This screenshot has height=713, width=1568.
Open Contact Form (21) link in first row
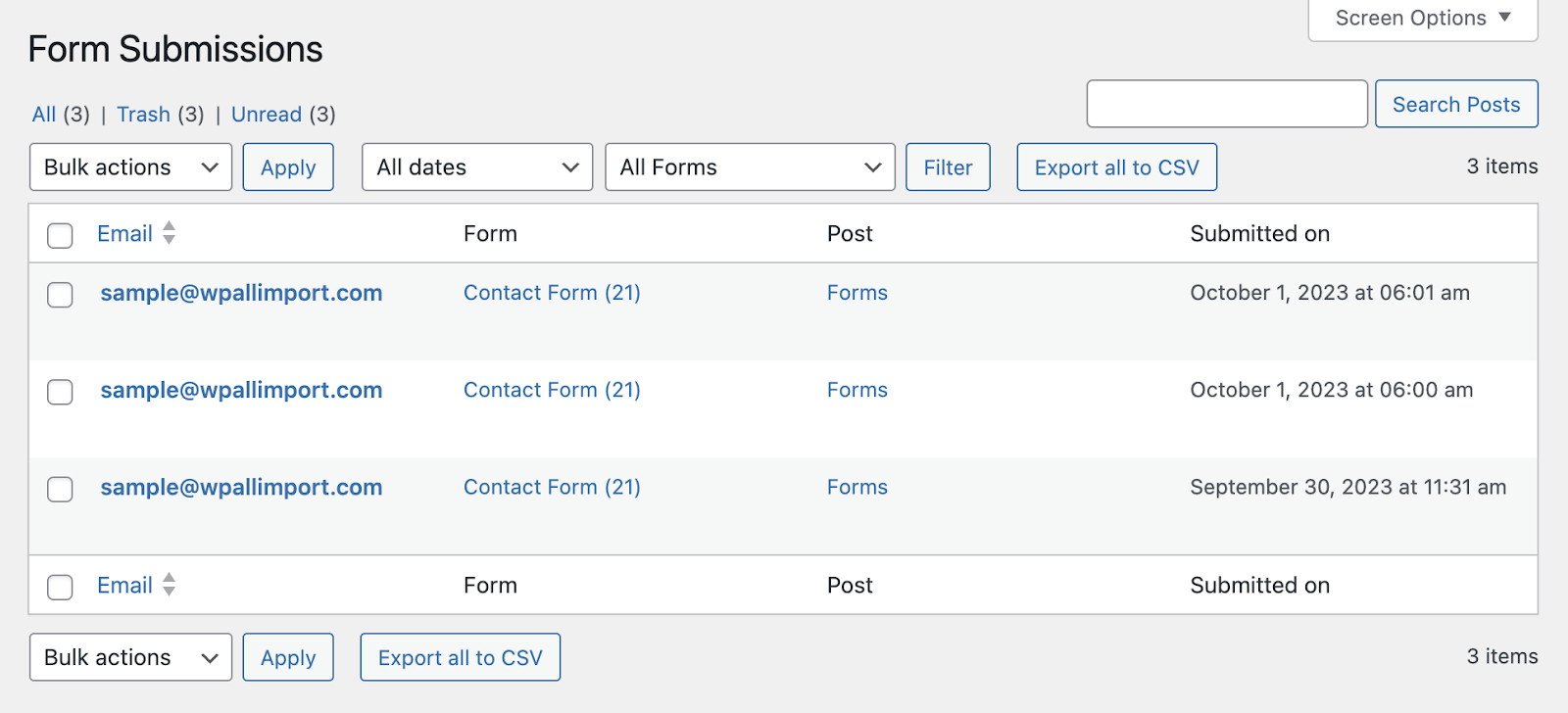(x=552, y=293)
